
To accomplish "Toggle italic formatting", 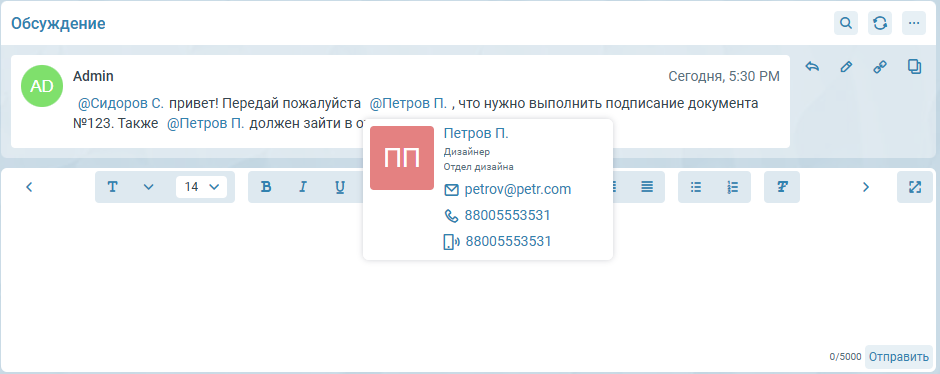I will coord(303,187).
